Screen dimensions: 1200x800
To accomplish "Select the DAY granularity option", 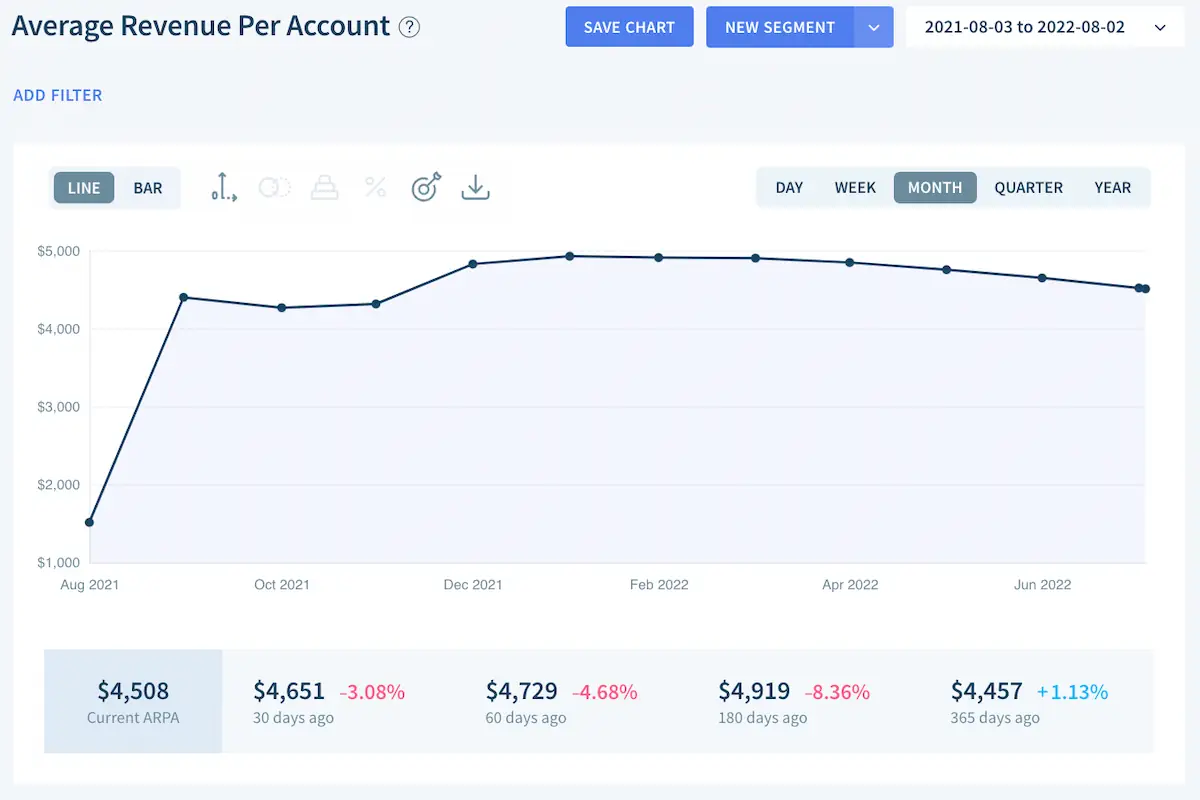I will 789,187.
